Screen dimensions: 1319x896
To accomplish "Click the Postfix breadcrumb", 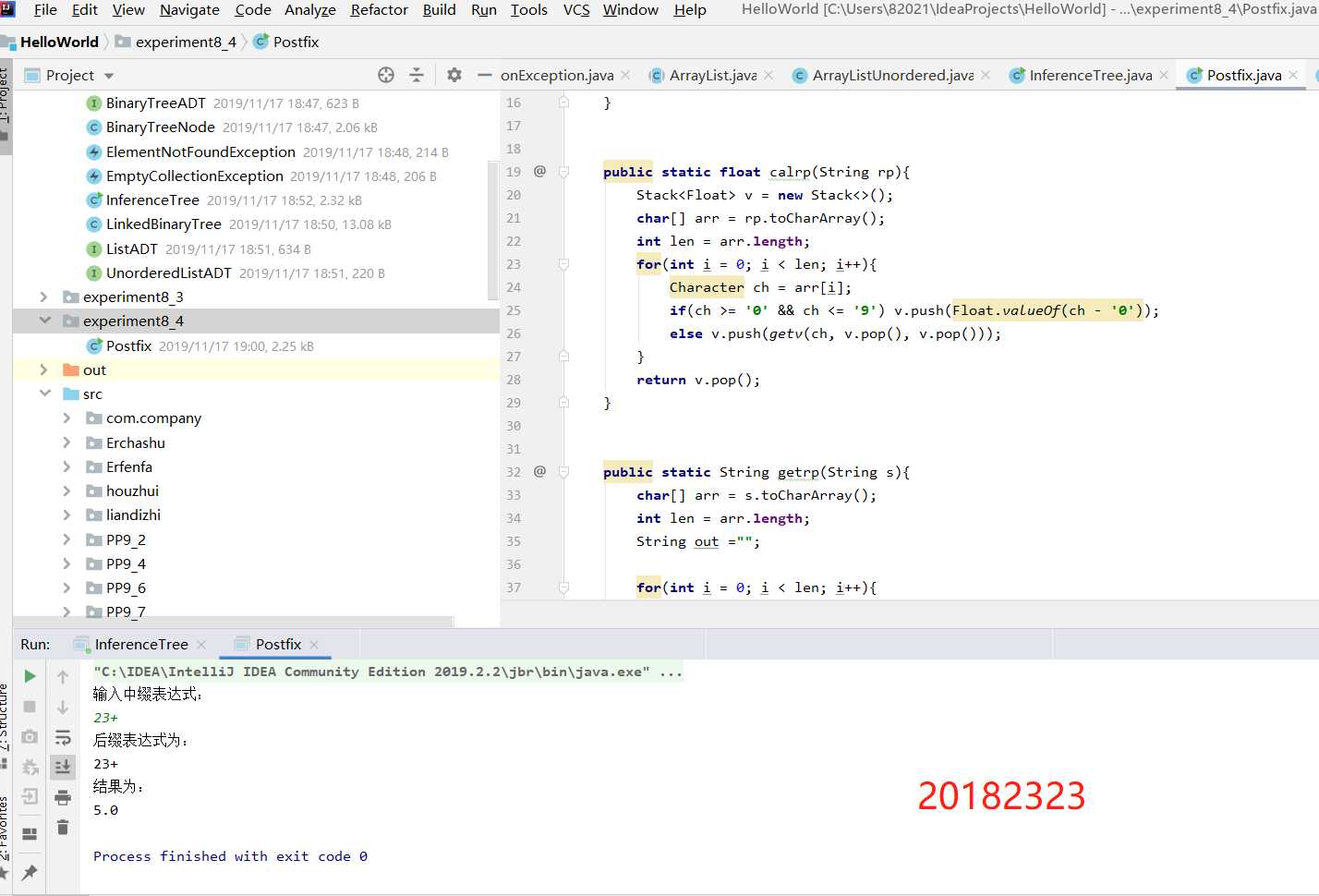I will click(296, 42).
